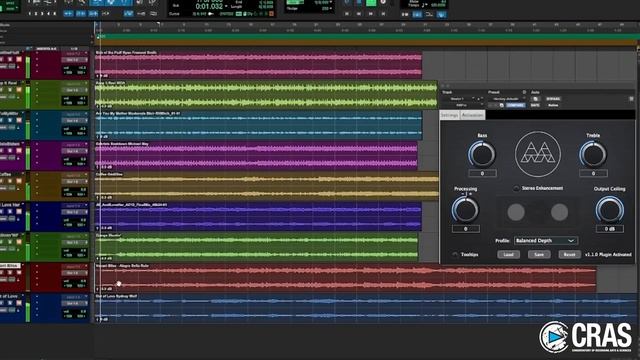Viewport: 640px width, 360px height.
Task: Click the Bass value field
Action: pos(482,173)
